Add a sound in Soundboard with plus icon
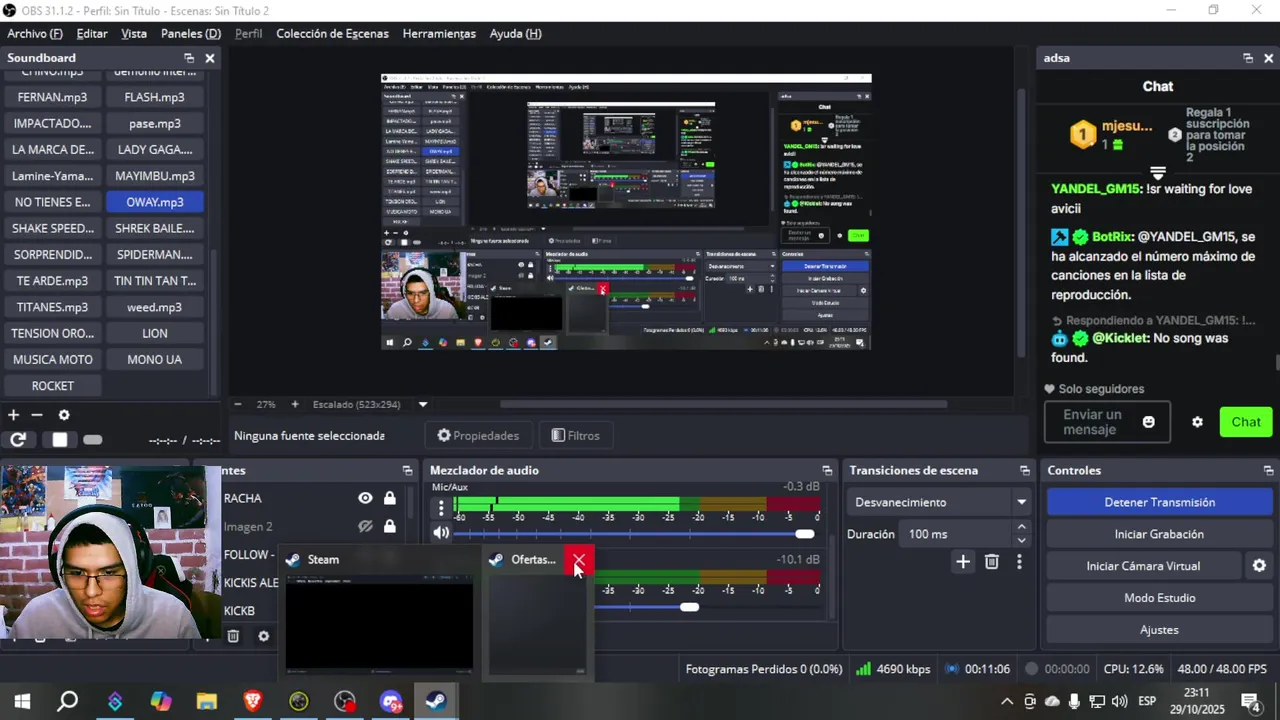1280x720 pixels. point(14,415)
